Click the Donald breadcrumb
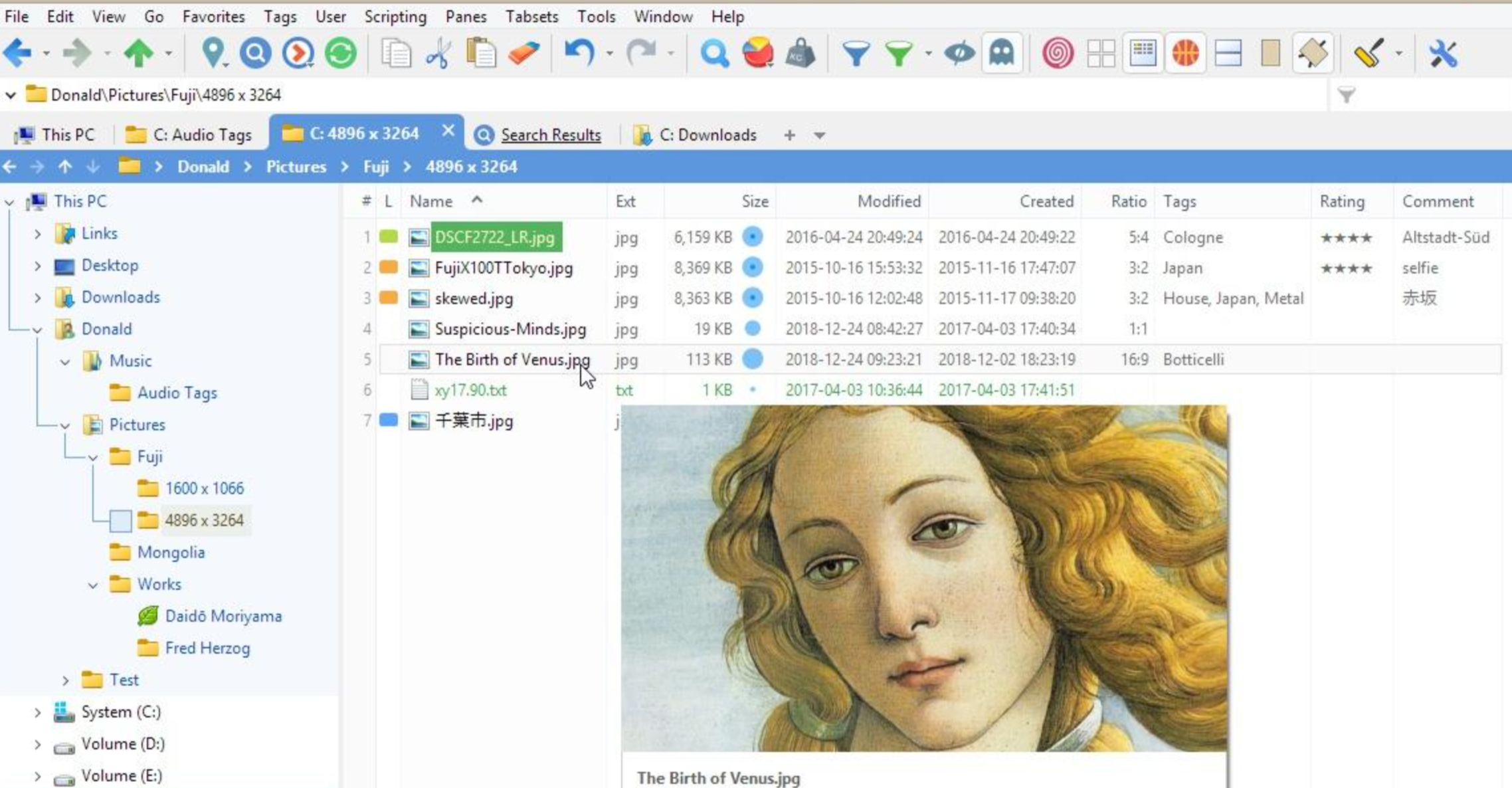Viewport: 1512px width, 788px height. [x=203, y=167]
